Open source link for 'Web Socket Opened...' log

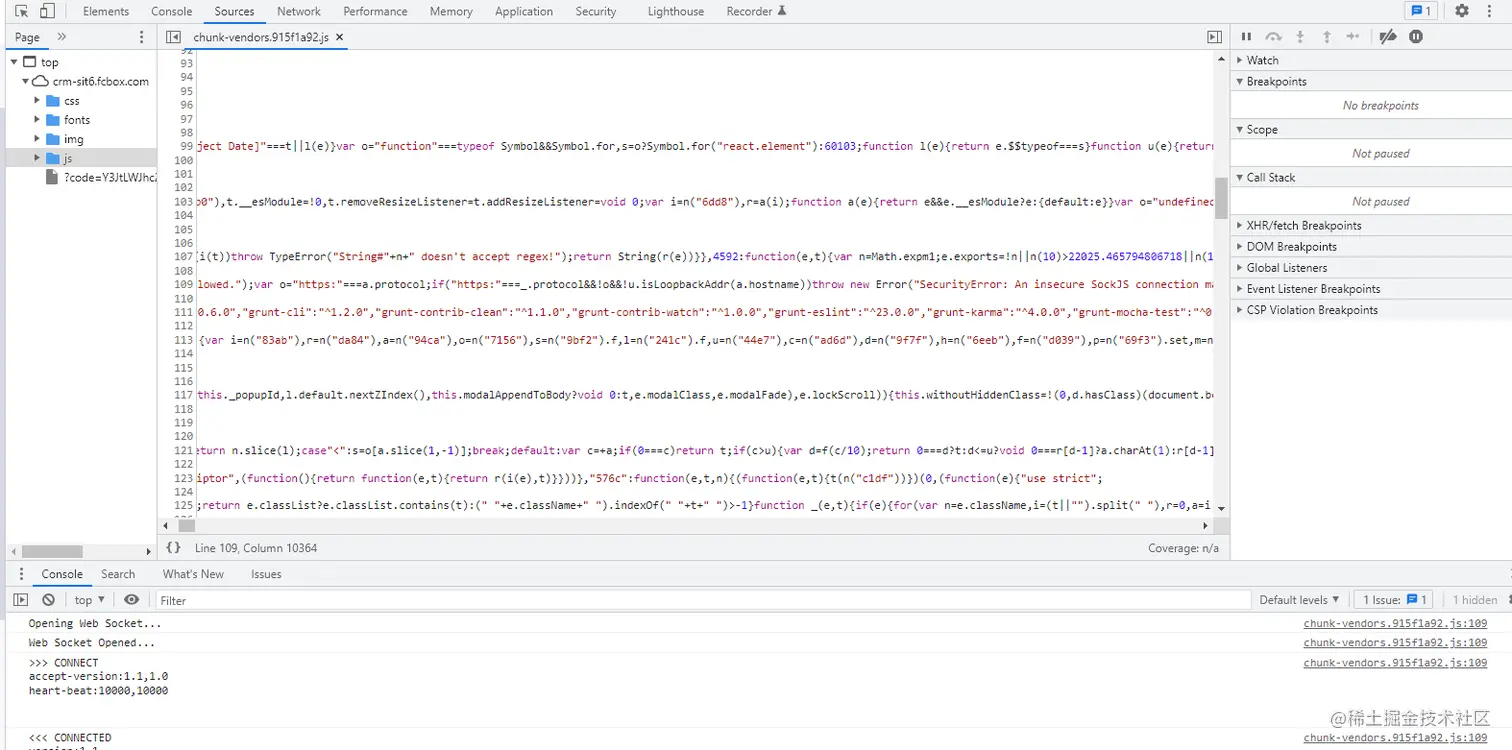coord(1395,643)
